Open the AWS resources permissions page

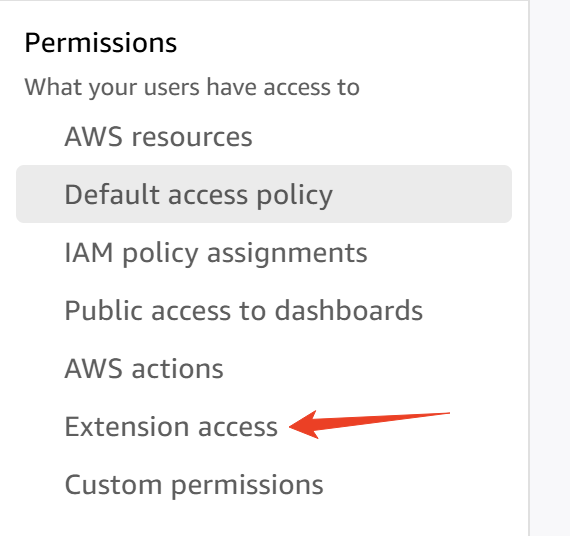tap(158, 137)
